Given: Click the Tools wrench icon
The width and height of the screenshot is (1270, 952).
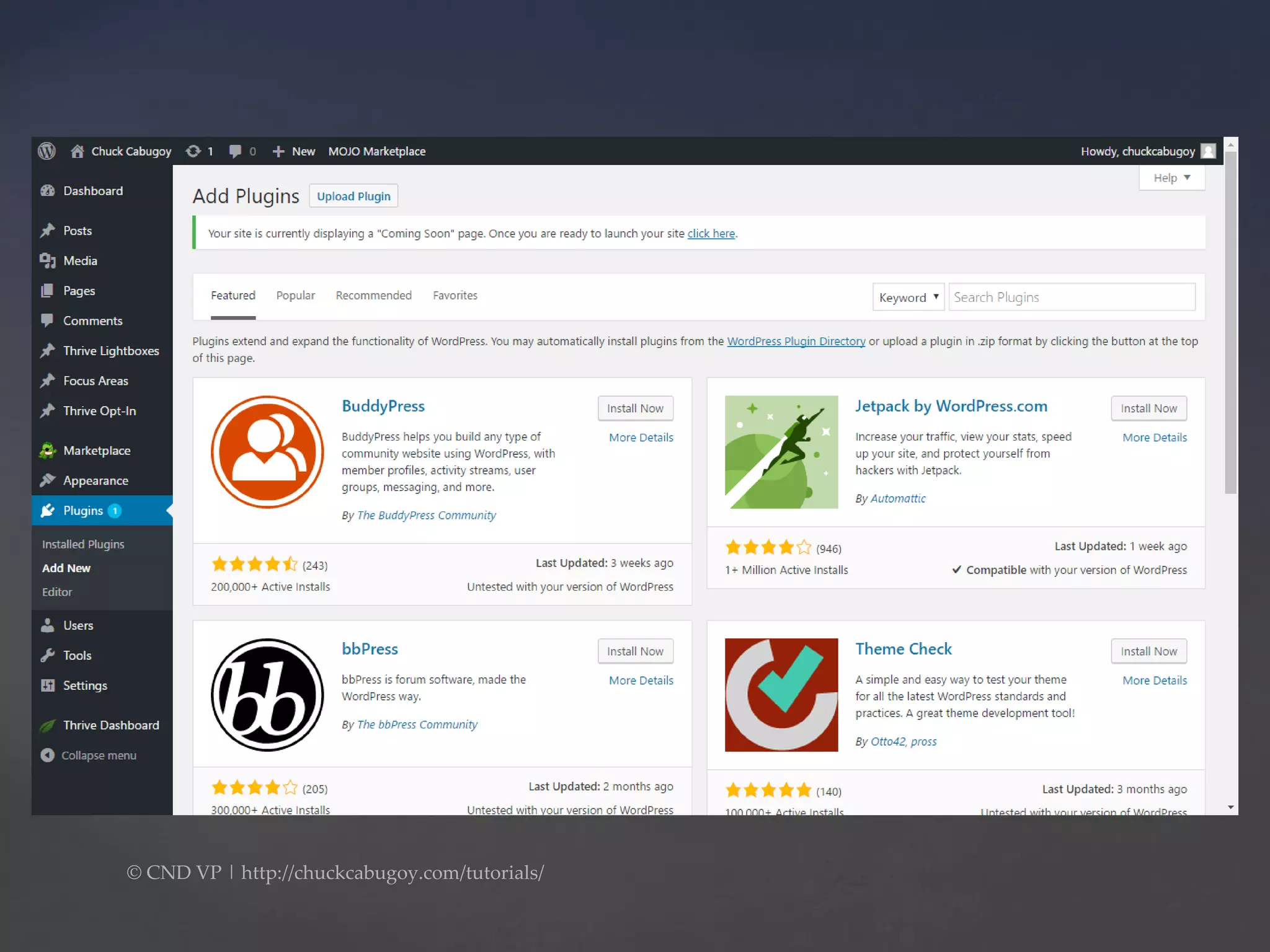Looking at the screenshot, I should click(x=48, y=655).
